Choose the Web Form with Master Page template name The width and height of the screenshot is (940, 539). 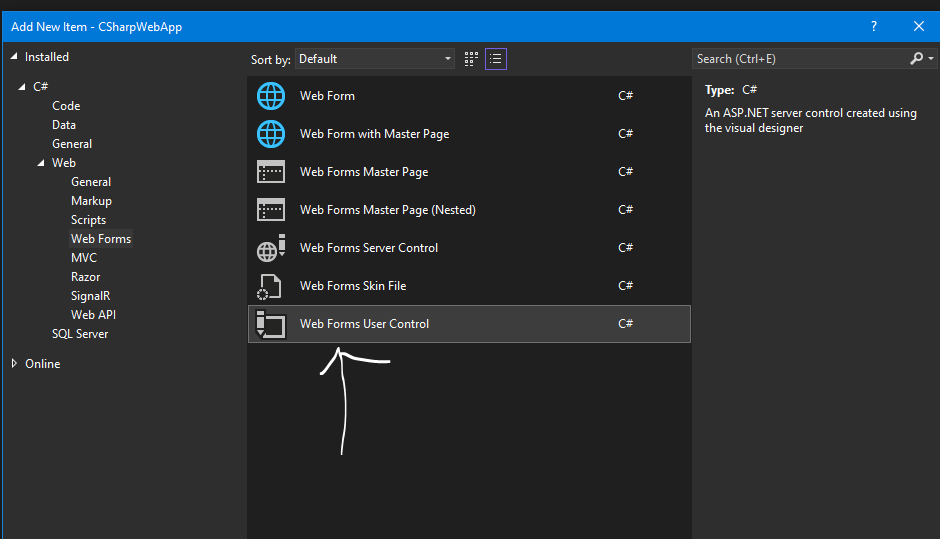tap(375, 134)
